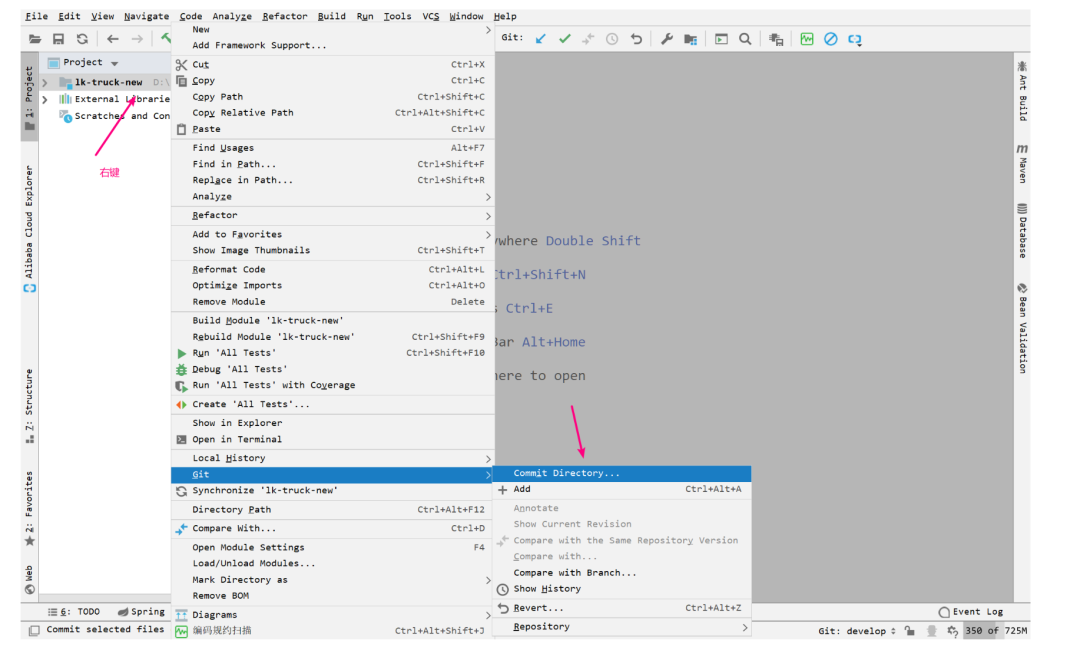Select Commit Directory... in Git submenu
1080x647 pixels.
pos(622,473)
